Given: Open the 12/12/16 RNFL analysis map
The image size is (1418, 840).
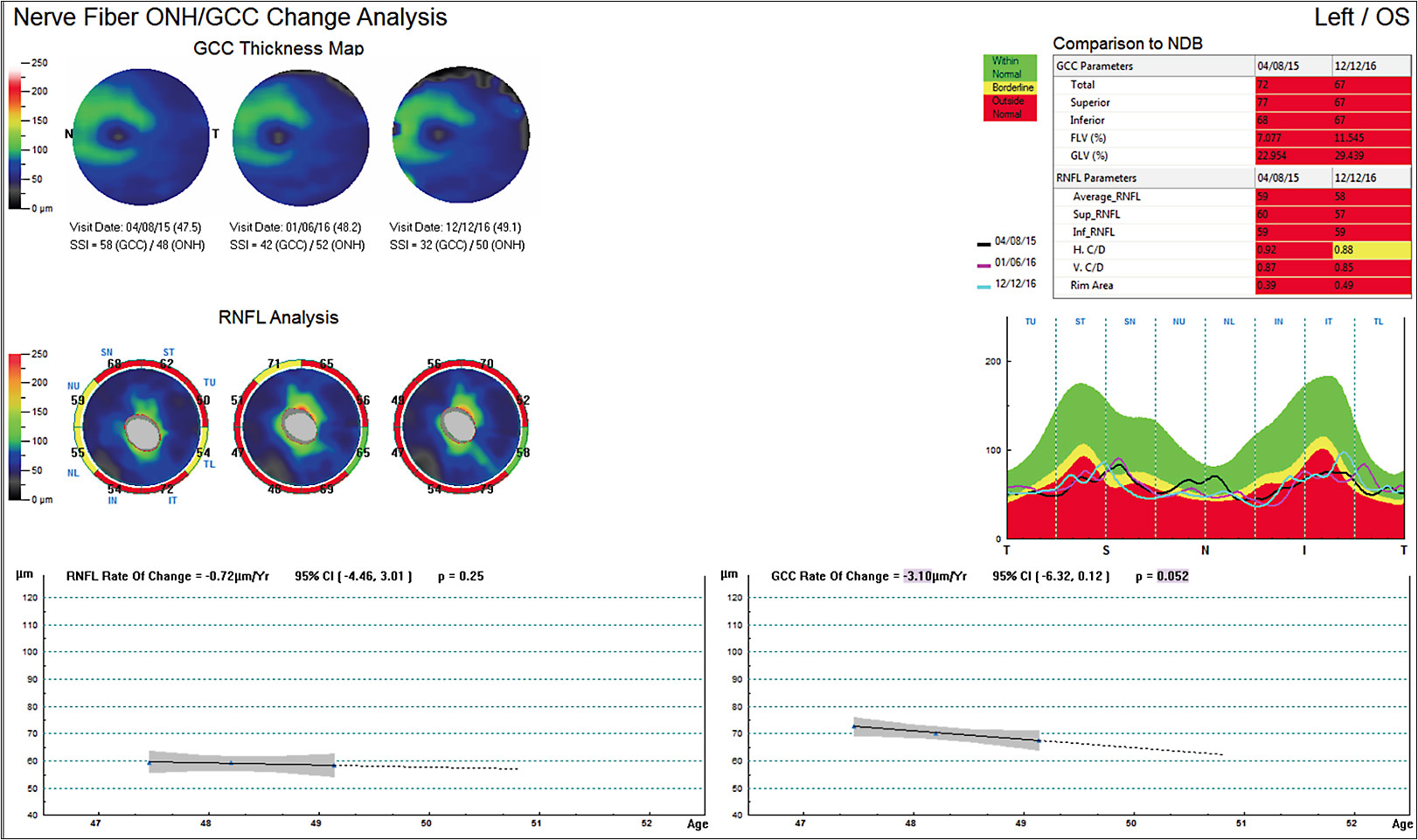Looking at the screenshot, I should [x=458, y=425].
